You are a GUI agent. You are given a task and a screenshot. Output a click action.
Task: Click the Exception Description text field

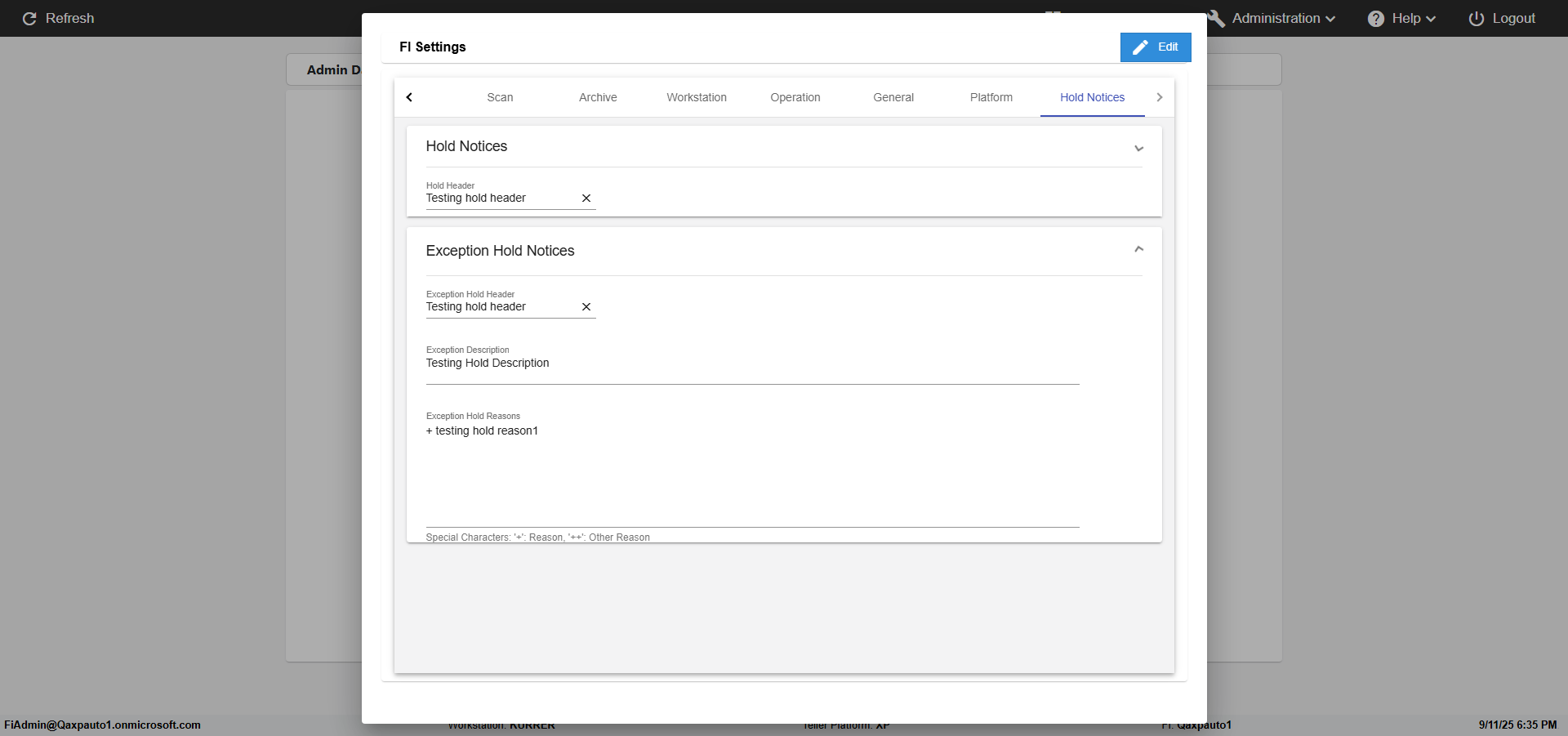pos(751,364)
